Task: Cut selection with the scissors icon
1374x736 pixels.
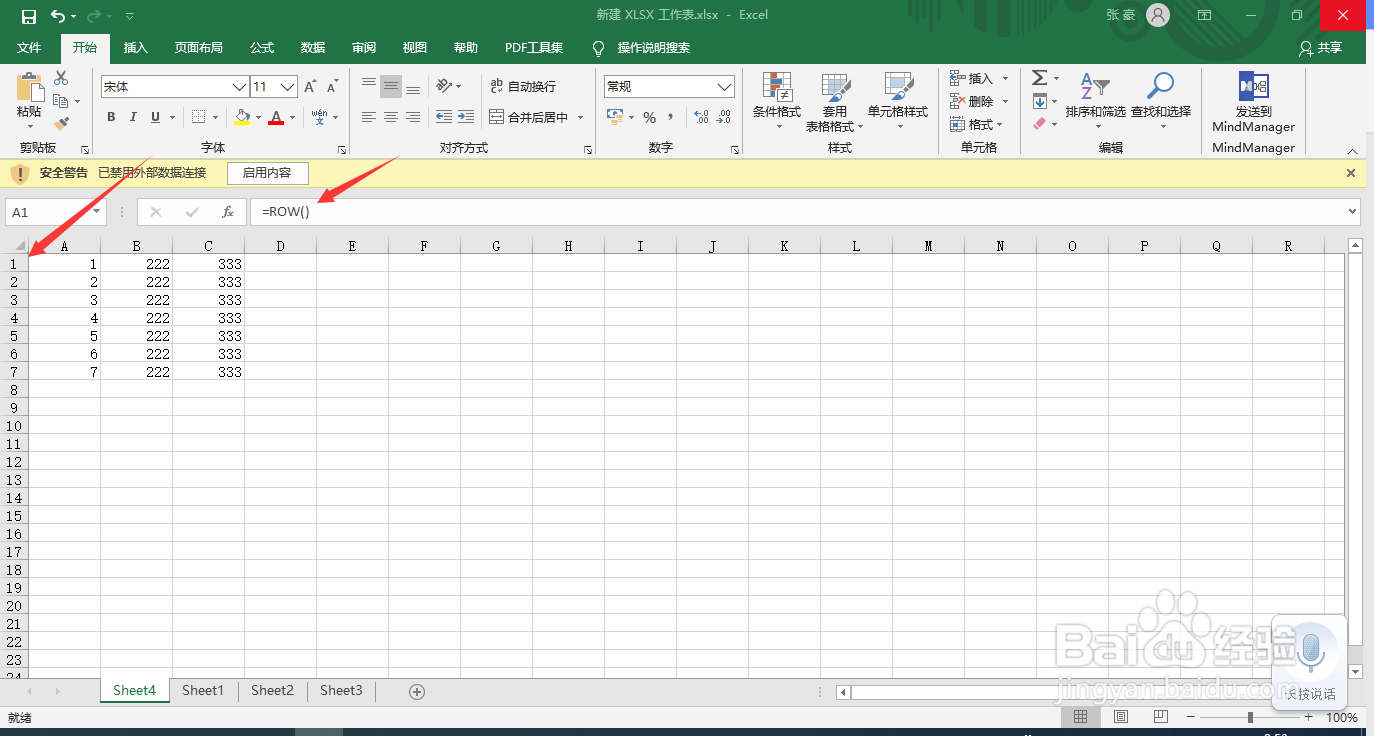Action: point(61,78)
